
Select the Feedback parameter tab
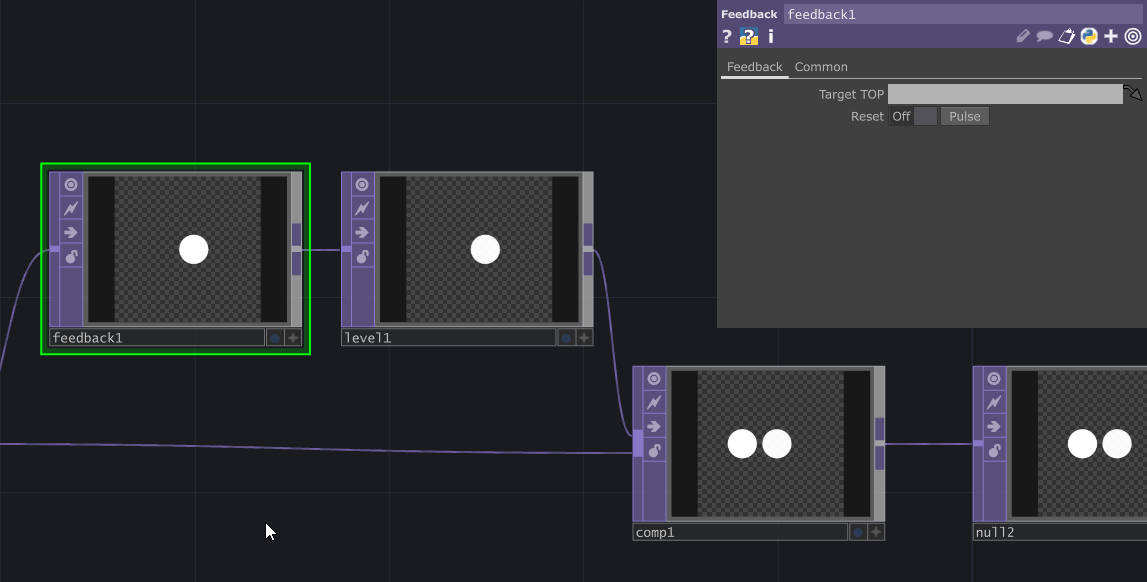pos(754,67)
